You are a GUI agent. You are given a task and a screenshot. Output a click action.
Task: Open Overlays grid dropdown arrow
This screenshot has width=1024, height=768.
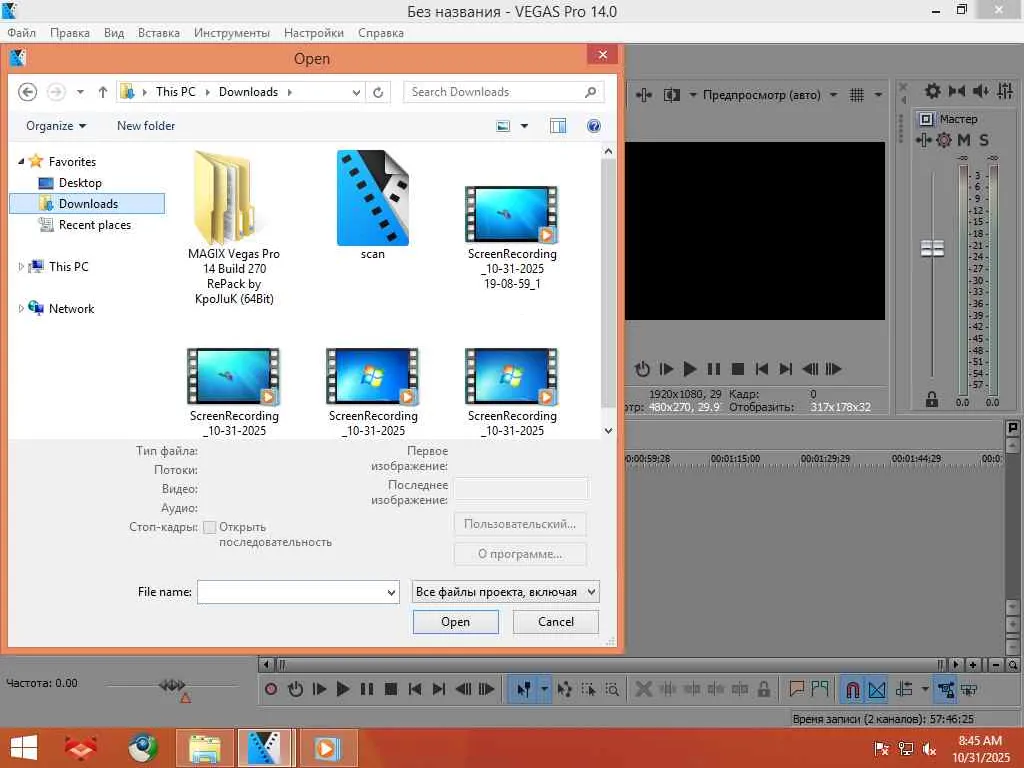point(878,95)
